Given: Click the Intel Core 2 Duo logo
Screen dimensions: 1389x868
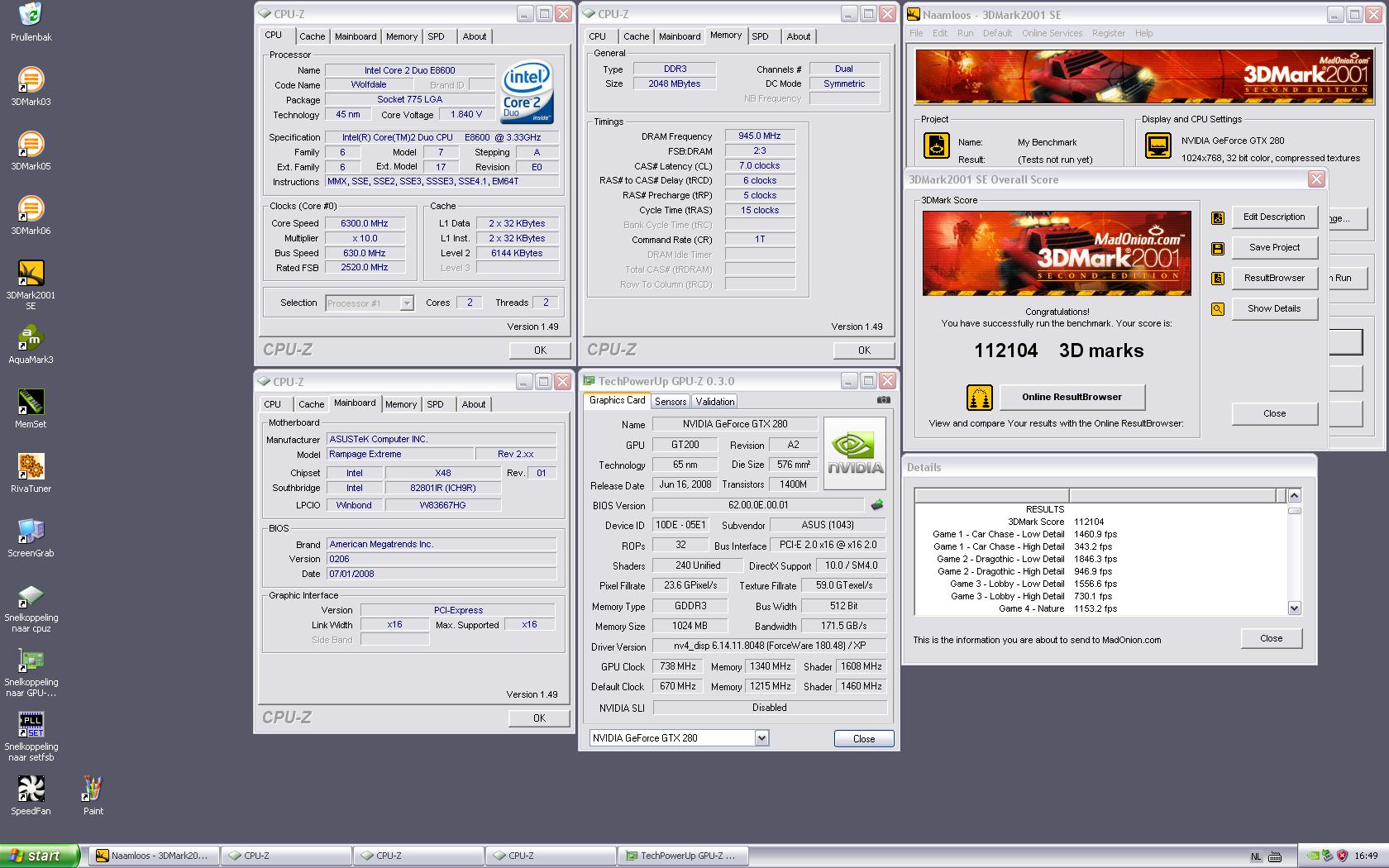Looking at the screenshot, I should (x=526, y=92).
